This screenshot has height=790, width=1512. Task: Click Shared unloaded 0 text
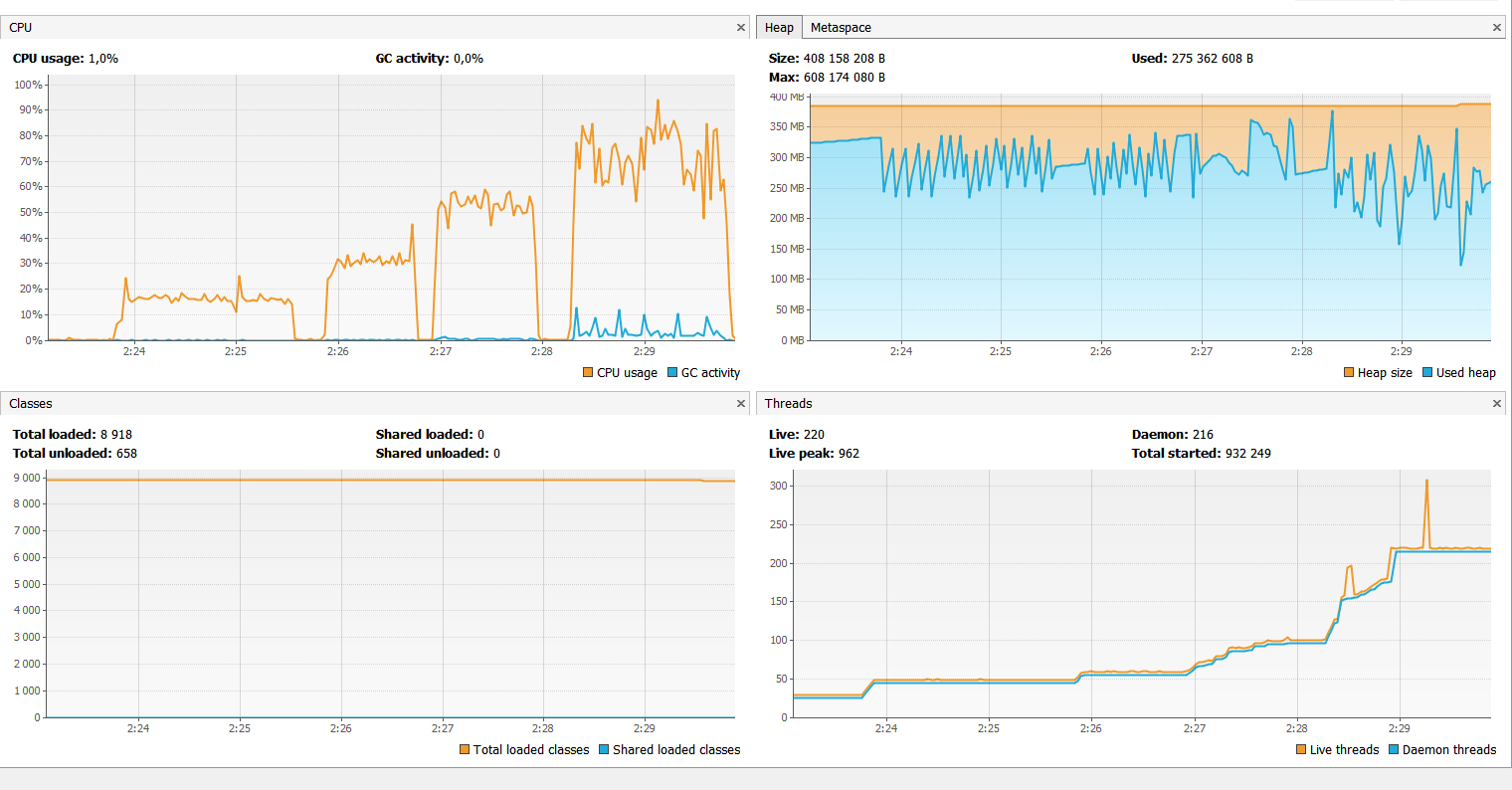[x=439, y=454]
